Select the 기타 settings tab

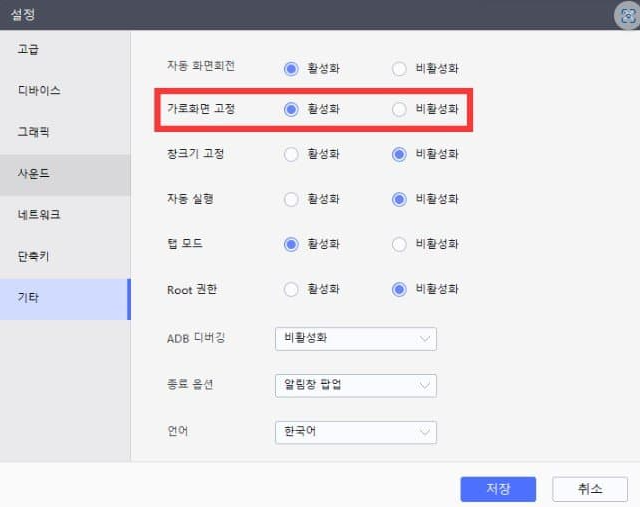tap(65, 299)
